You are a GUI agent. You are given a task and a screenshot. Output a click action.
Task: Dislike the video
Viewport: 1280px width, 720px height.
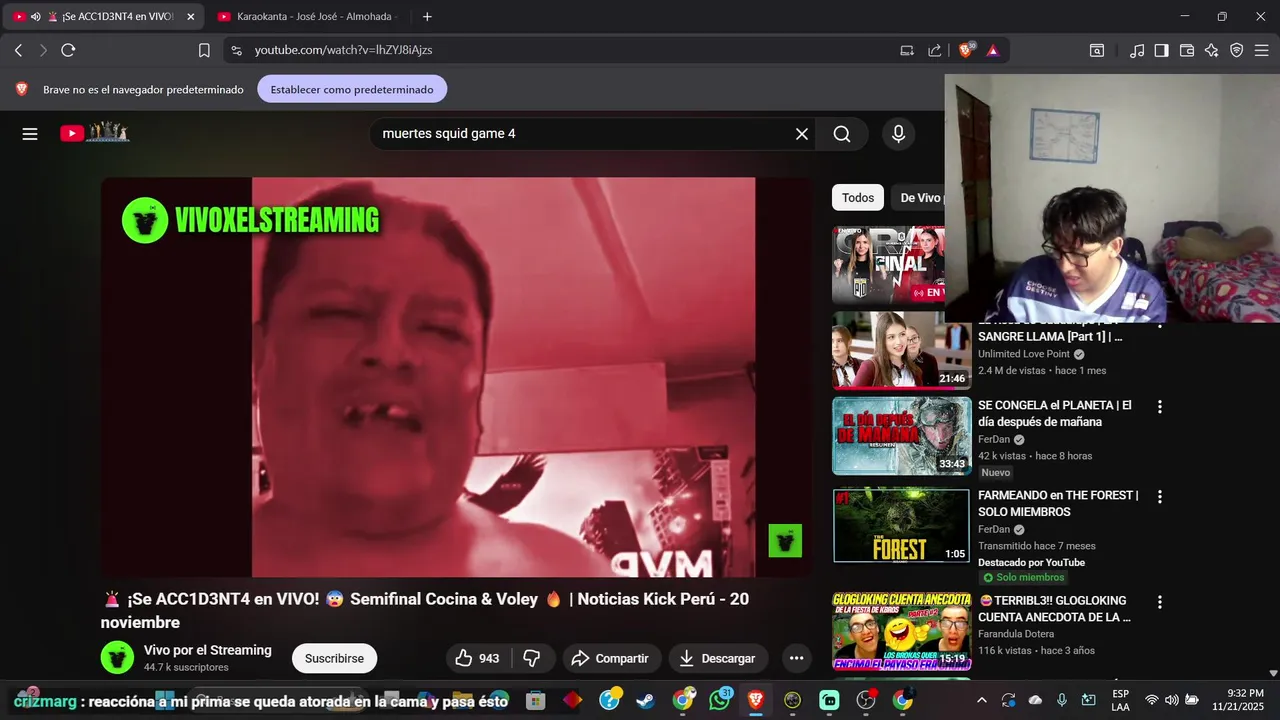[x=532, y=658]
